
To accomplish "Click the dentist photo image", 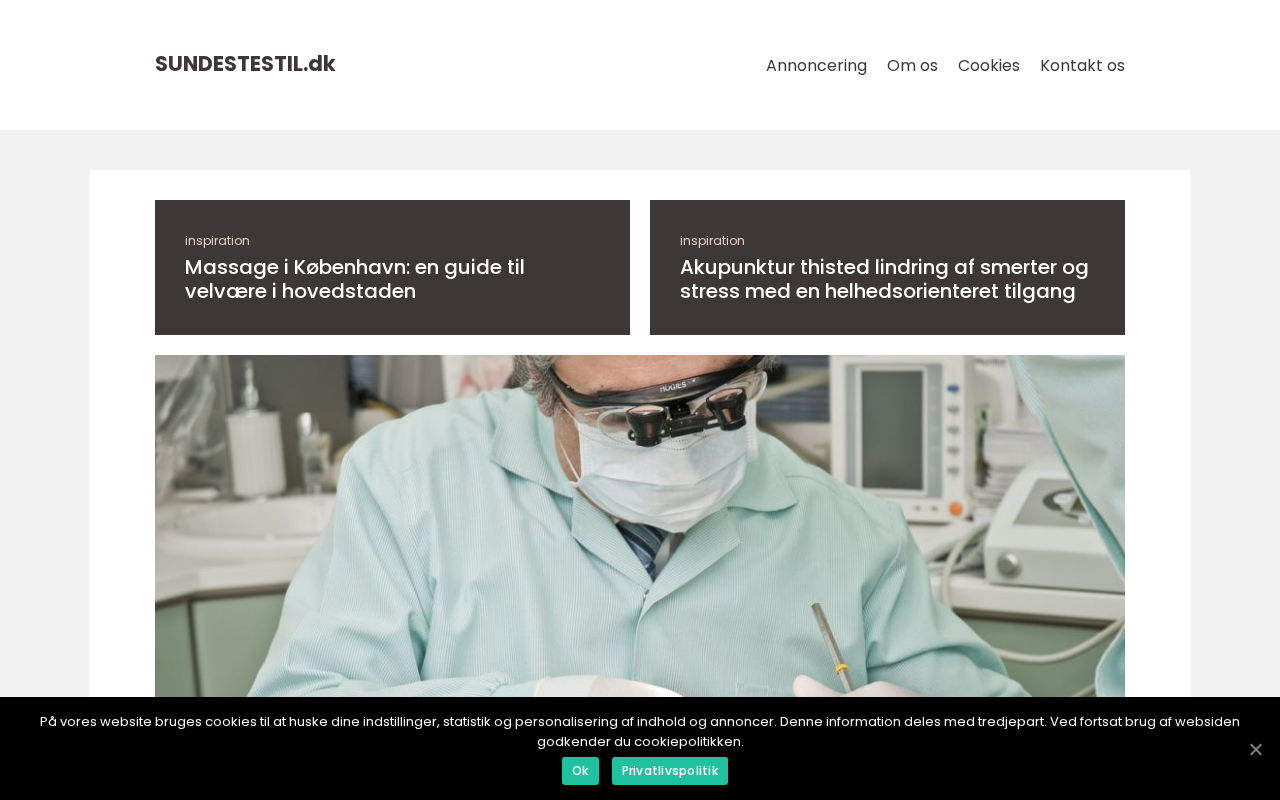I will [640, 526].
